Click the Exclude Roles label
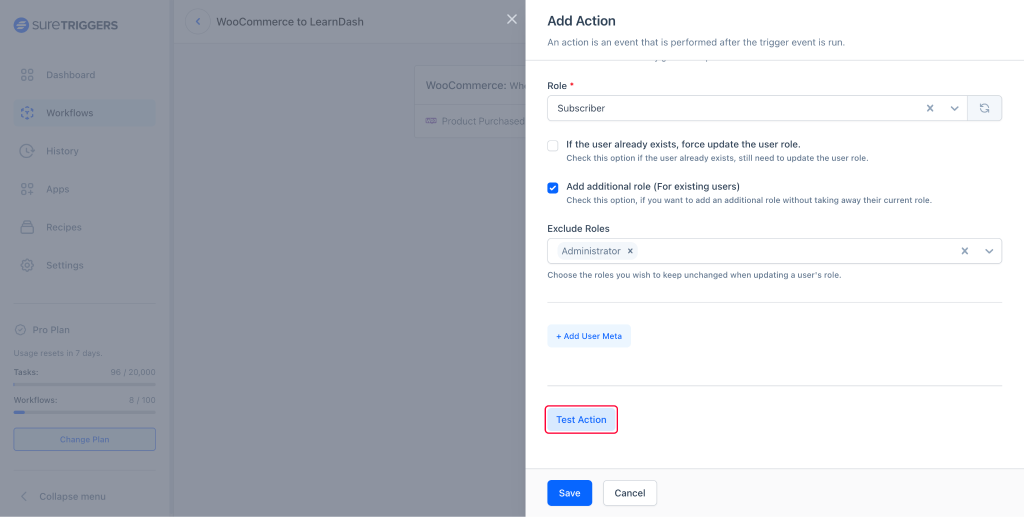The image size is (1024, 517). [579, 228]
